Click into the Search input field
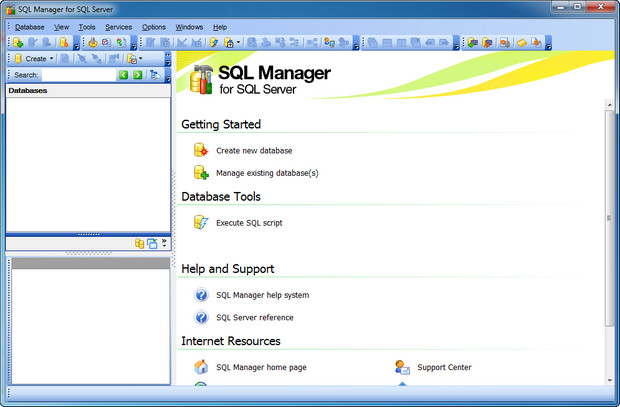Viewport: 620px width, 407px height. (78, 75)
